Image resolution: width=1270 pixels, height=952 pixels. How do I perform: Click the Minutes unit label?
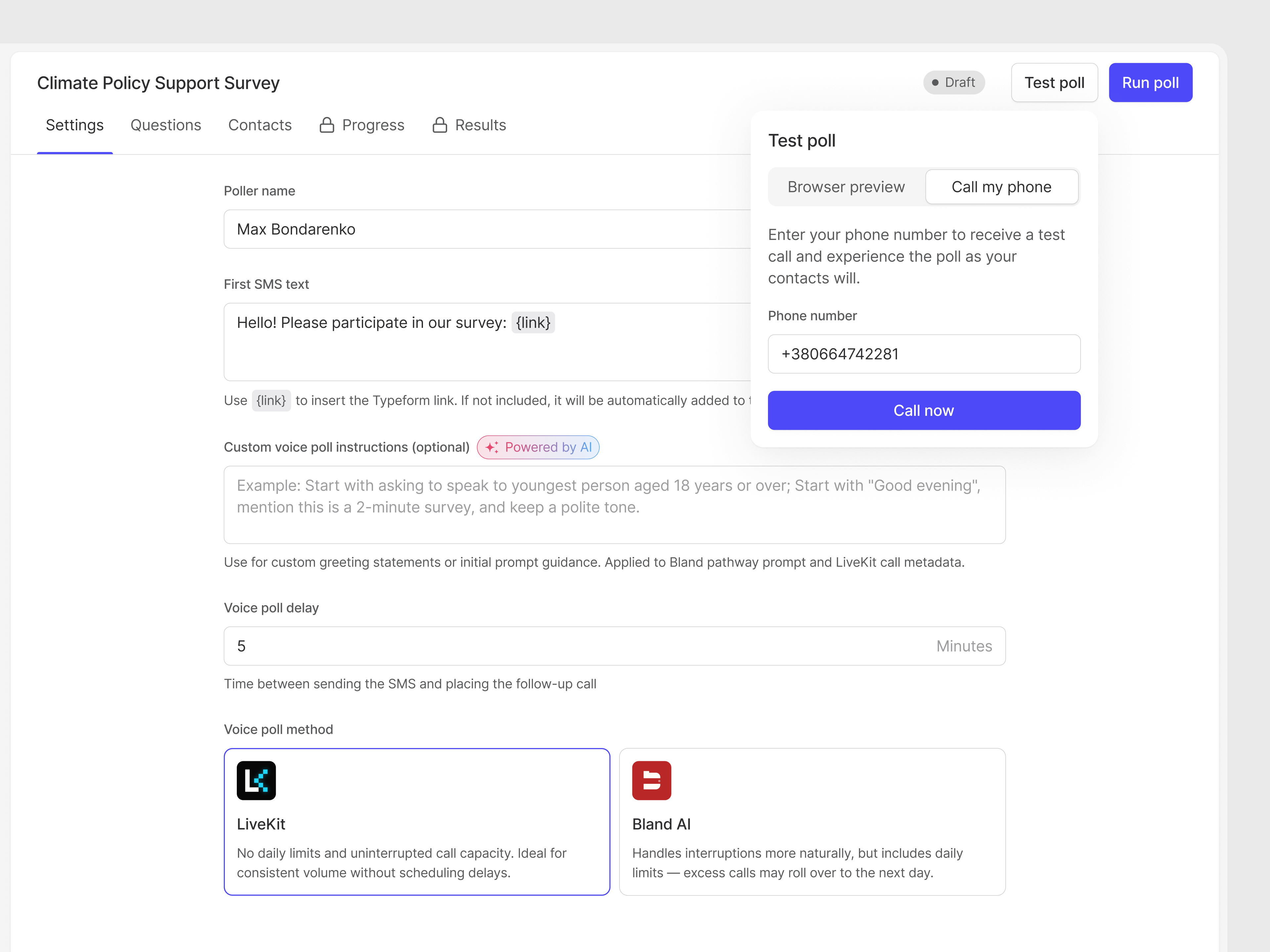pos(964,646)
